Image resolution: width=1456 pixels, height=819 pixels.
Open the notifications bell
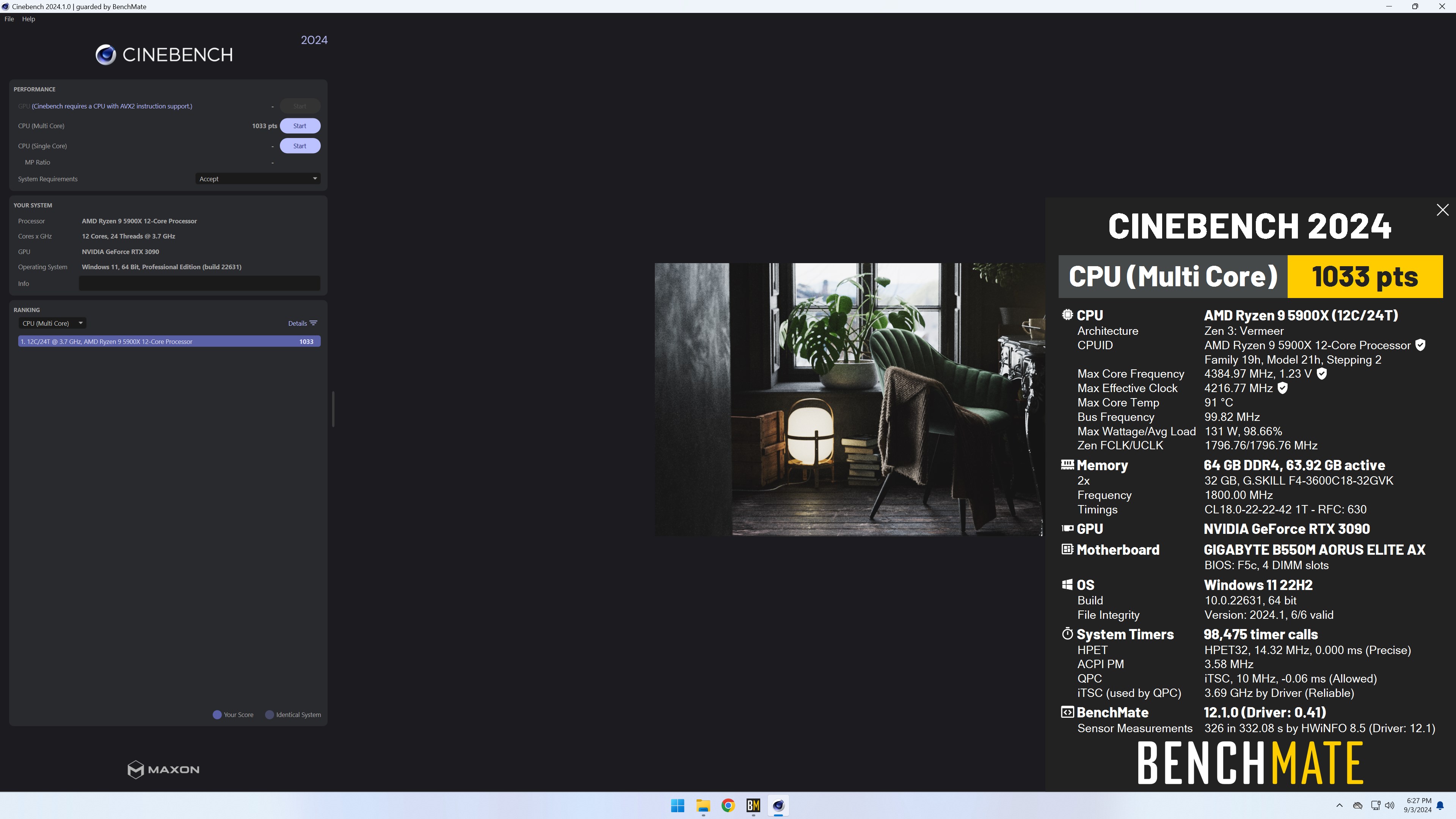[1440, 805]
